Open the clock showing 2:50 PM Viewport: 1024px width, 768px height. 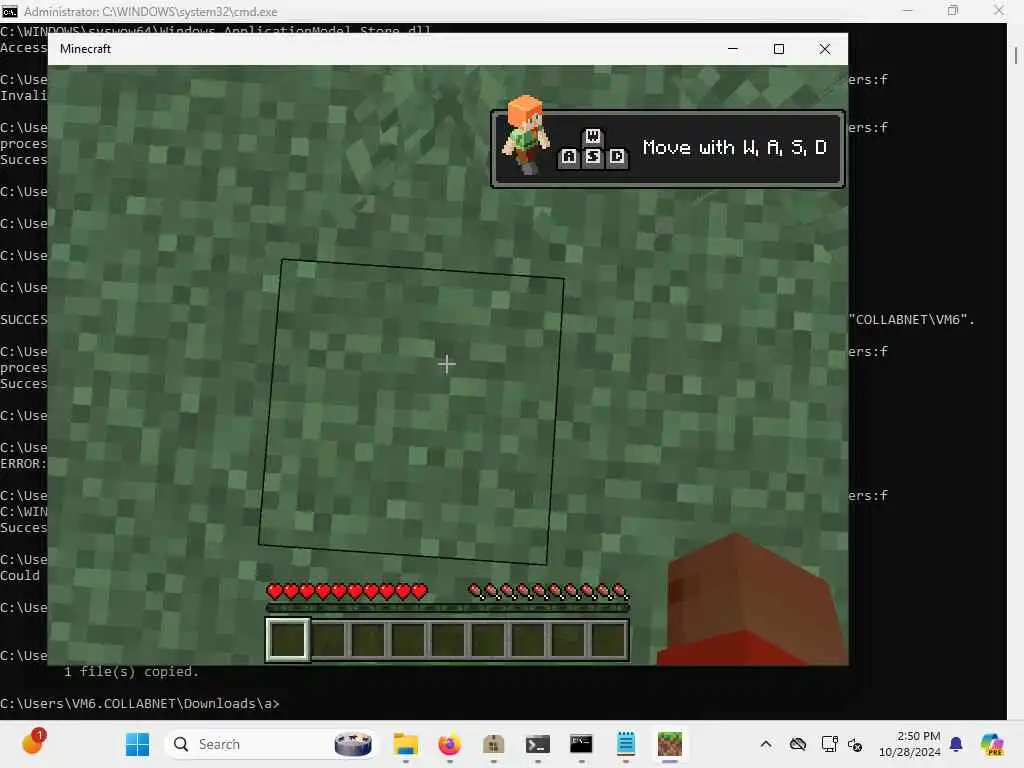tap(909, 744)
